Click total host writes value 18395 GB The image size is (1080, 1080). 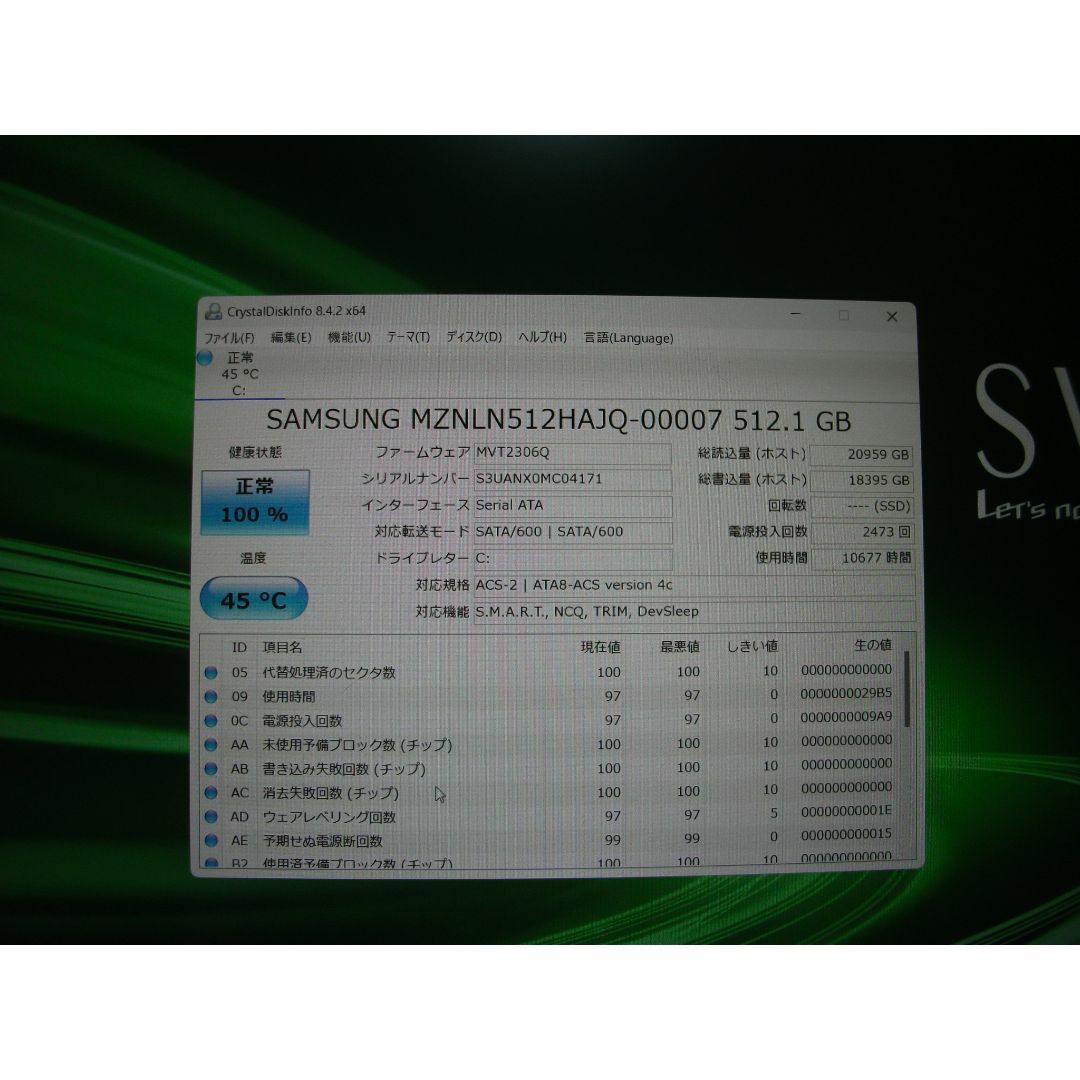coord(862,480)
